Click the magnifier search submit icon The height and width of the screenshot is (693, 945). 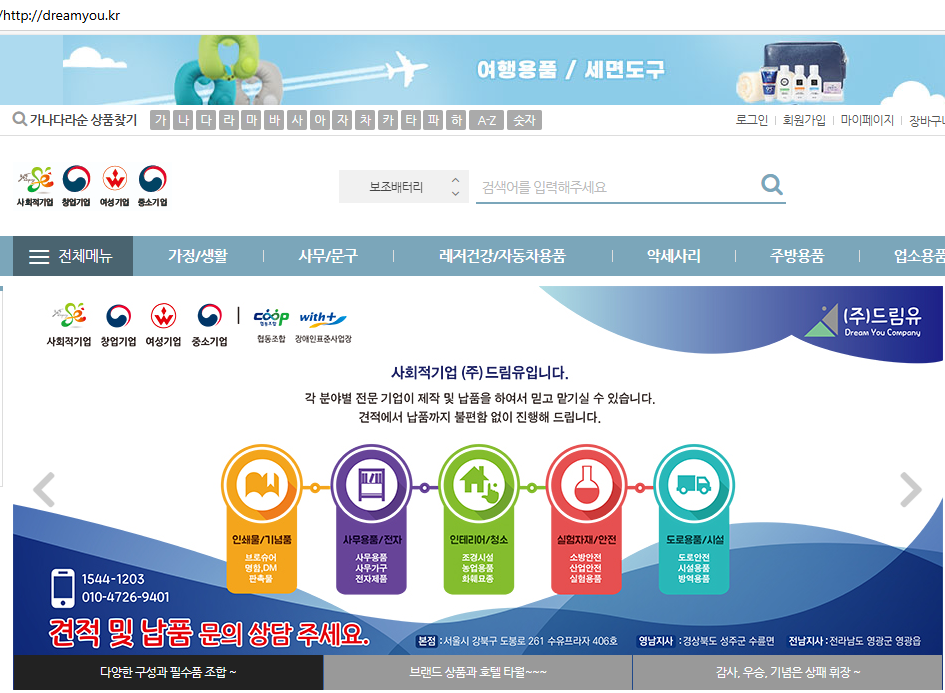pyautogui.click(x=771, y=185)
